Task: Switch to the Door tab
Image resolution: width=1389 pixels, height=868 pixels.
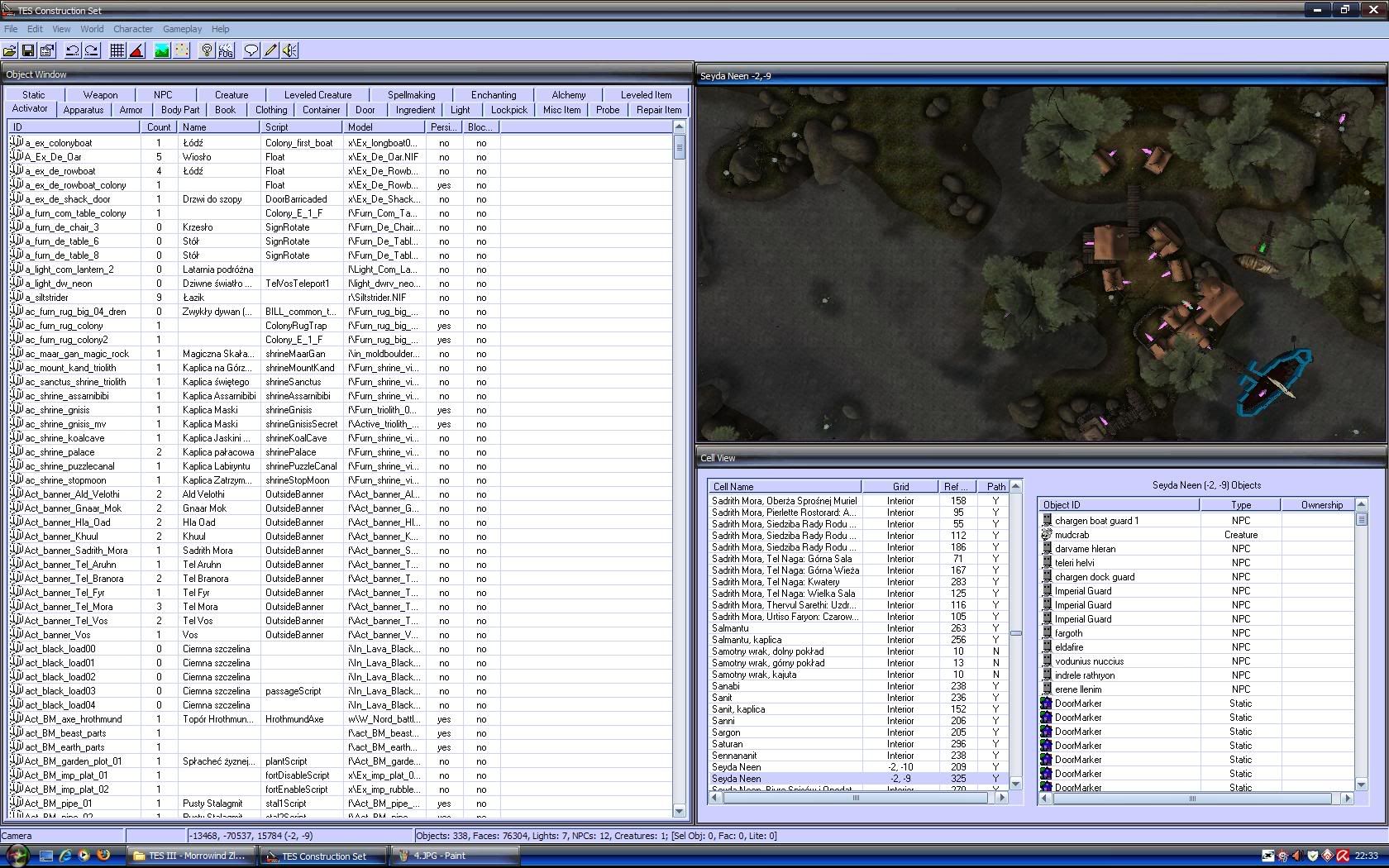Action: point(365,110)
